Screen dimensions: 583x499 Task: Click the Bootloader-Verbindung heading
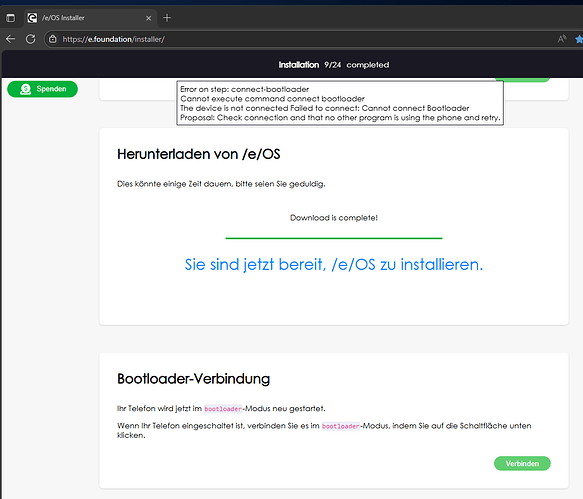[x=193, y=379]
